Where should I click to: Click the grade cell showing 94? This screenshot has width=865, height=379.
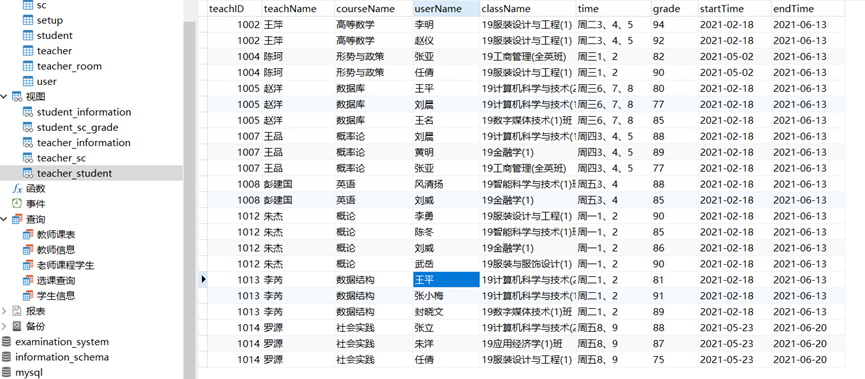(x=674, y=25)
